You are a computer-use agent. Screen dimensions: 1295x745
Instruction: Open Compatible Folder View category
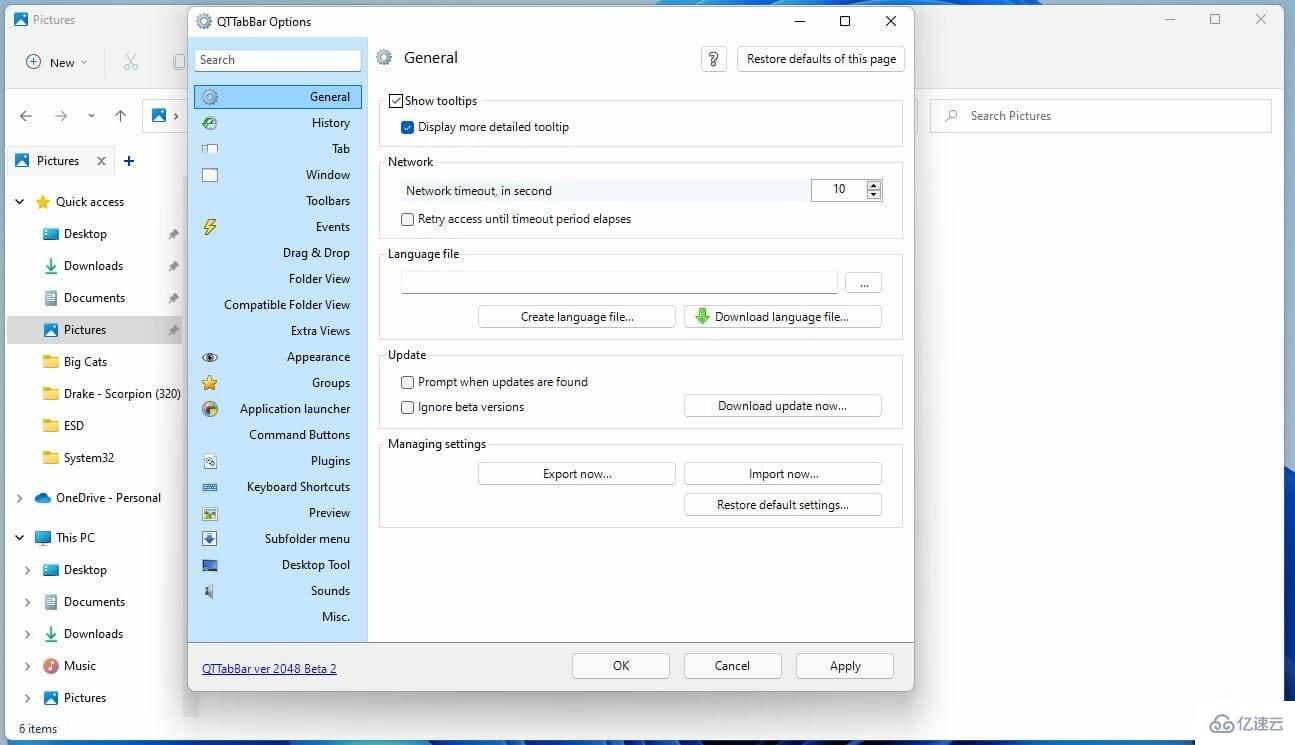click(x=278, y=305)
